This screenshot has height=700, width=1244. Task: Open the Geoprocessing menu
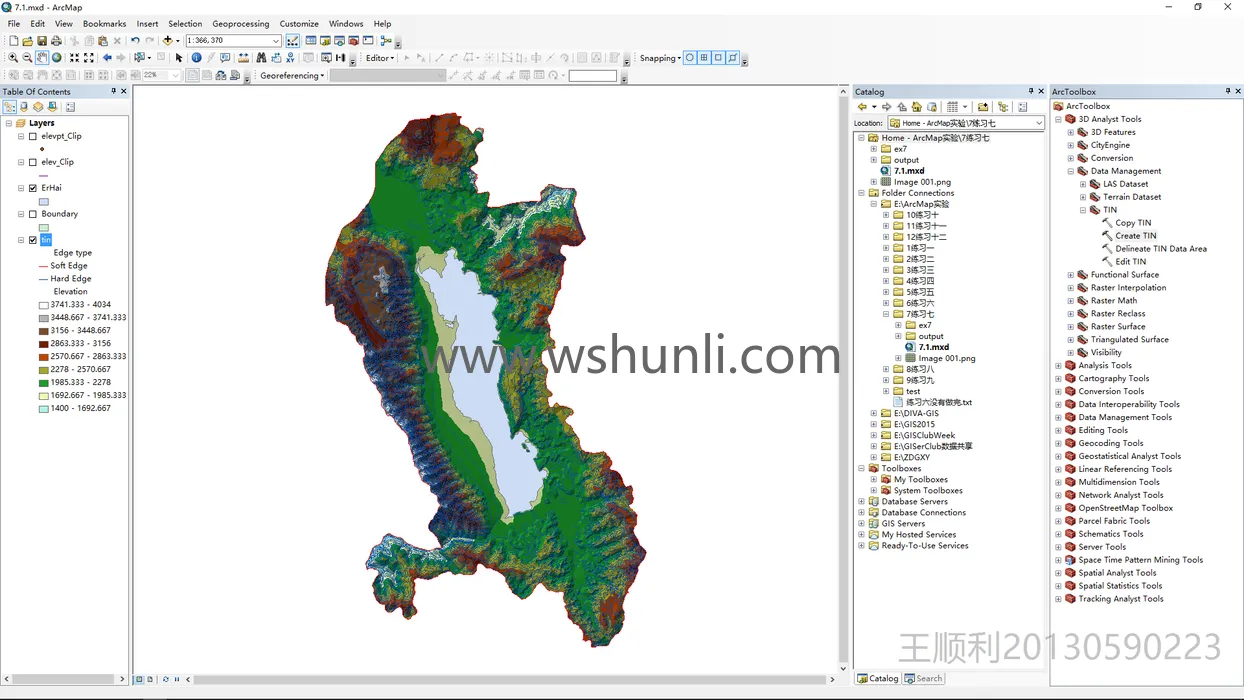(240, 24)
